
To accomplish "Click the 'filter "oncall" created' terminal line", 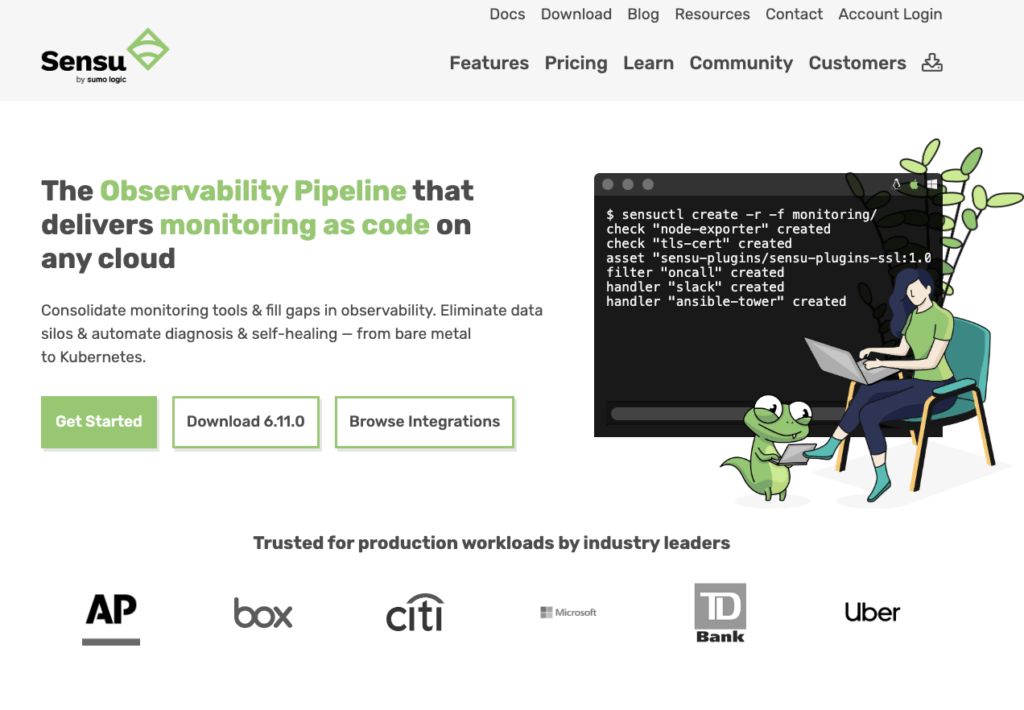I will click(695, 272).
